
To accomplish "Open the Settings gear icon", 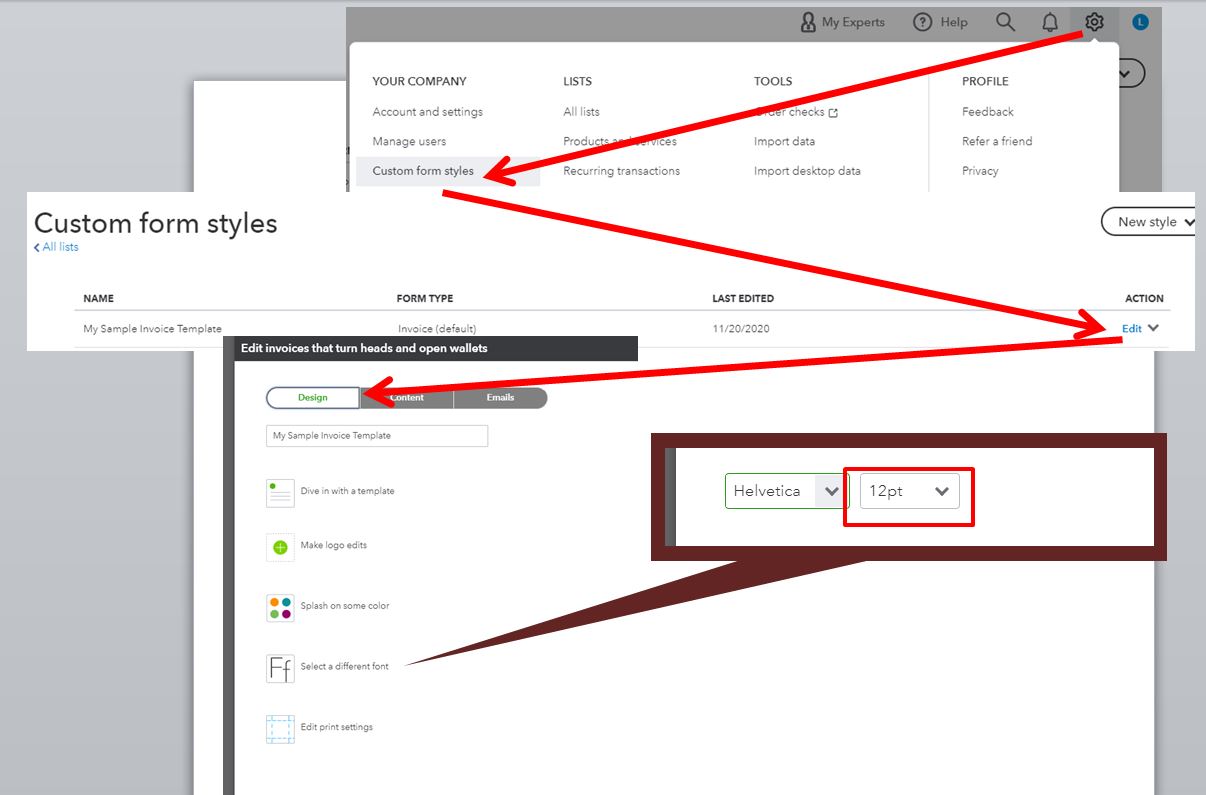I will 1094,22.
